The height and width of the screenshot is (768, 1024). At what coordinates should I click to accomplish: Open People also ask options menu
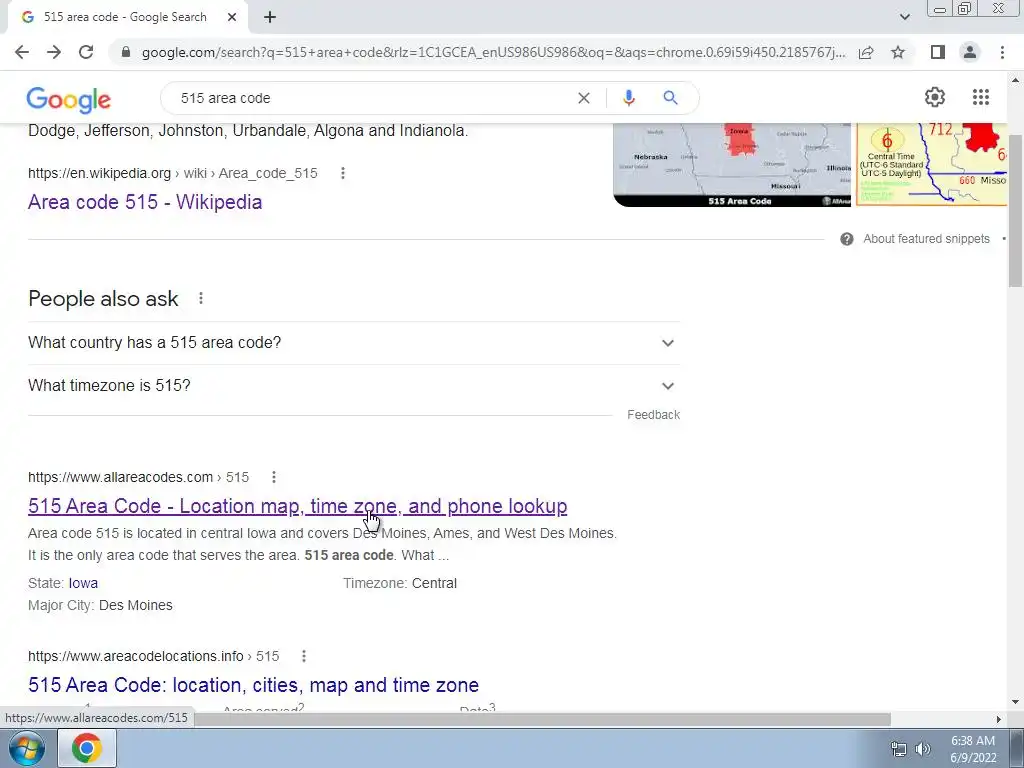point(200,298)
